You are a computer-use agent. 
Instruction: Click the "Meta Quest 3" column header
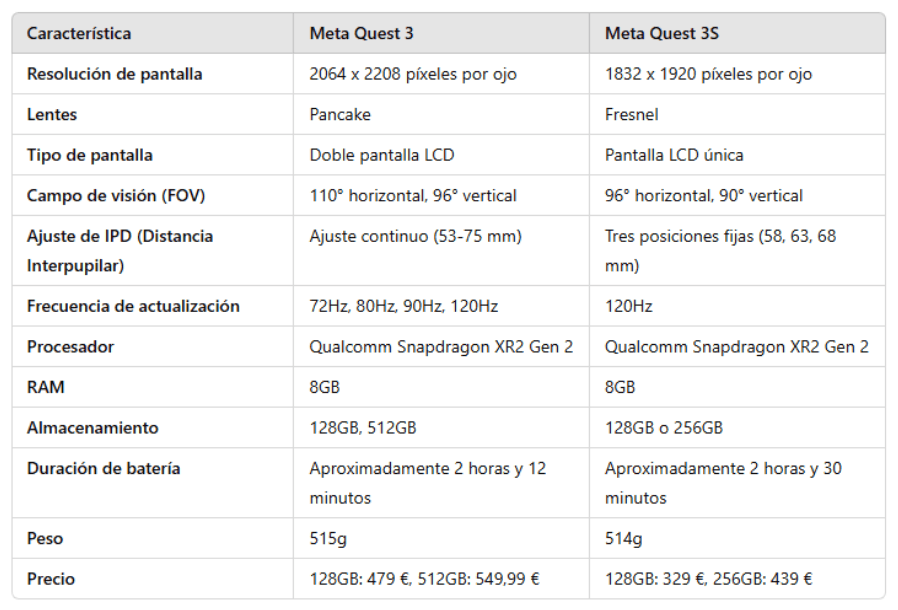pos(361,33)
